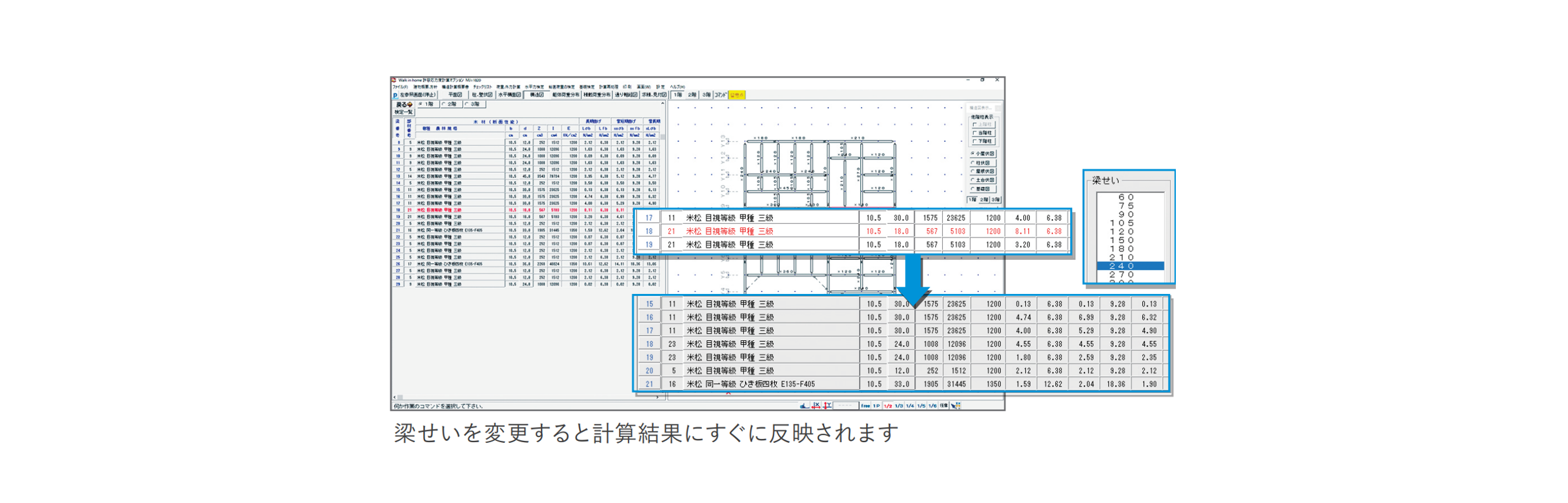The height and width of the screenshot is (503, 1568).
Task: Open the 基礎検定 menu
Action: click(x=587, y=87)
